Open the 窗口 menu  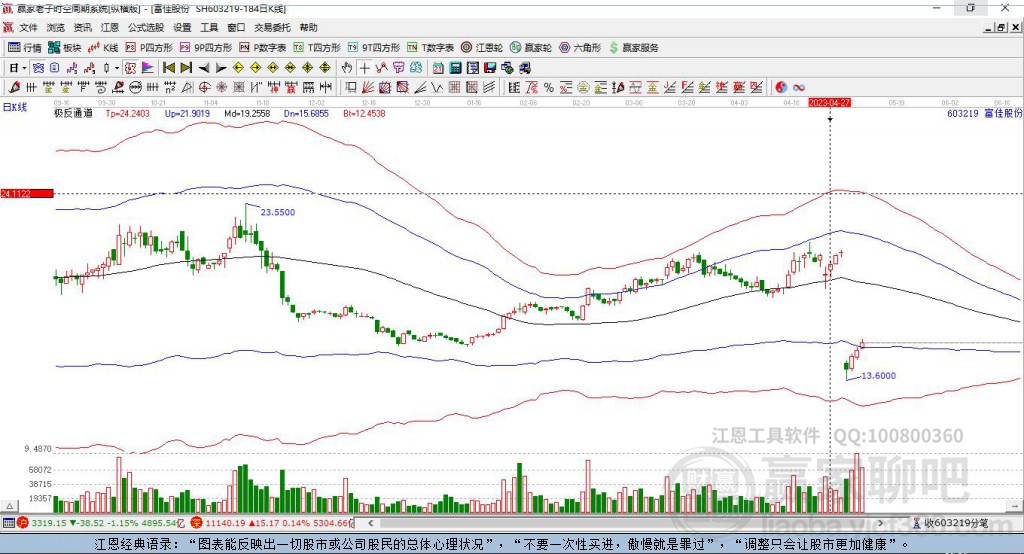click(236, 27)
